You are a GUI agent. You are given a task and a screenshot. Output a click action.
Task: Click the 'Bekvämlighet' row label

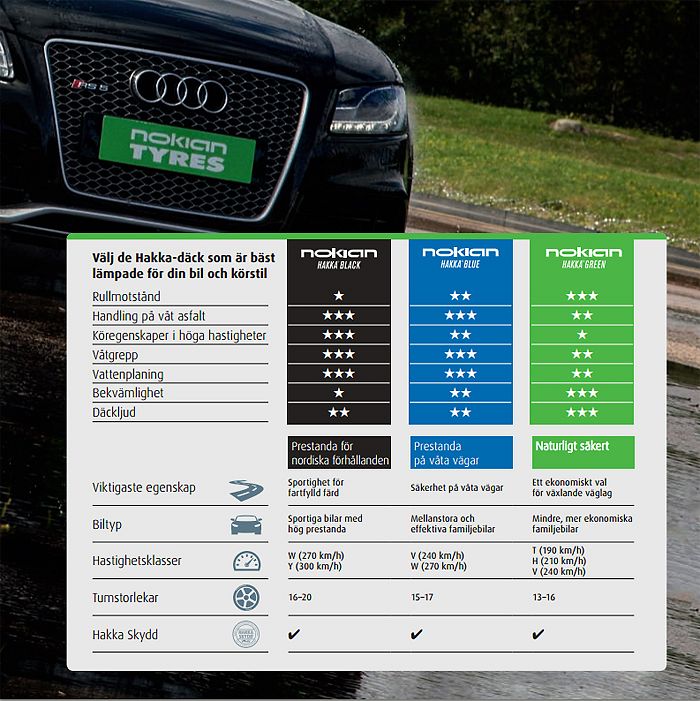[128, 393]
